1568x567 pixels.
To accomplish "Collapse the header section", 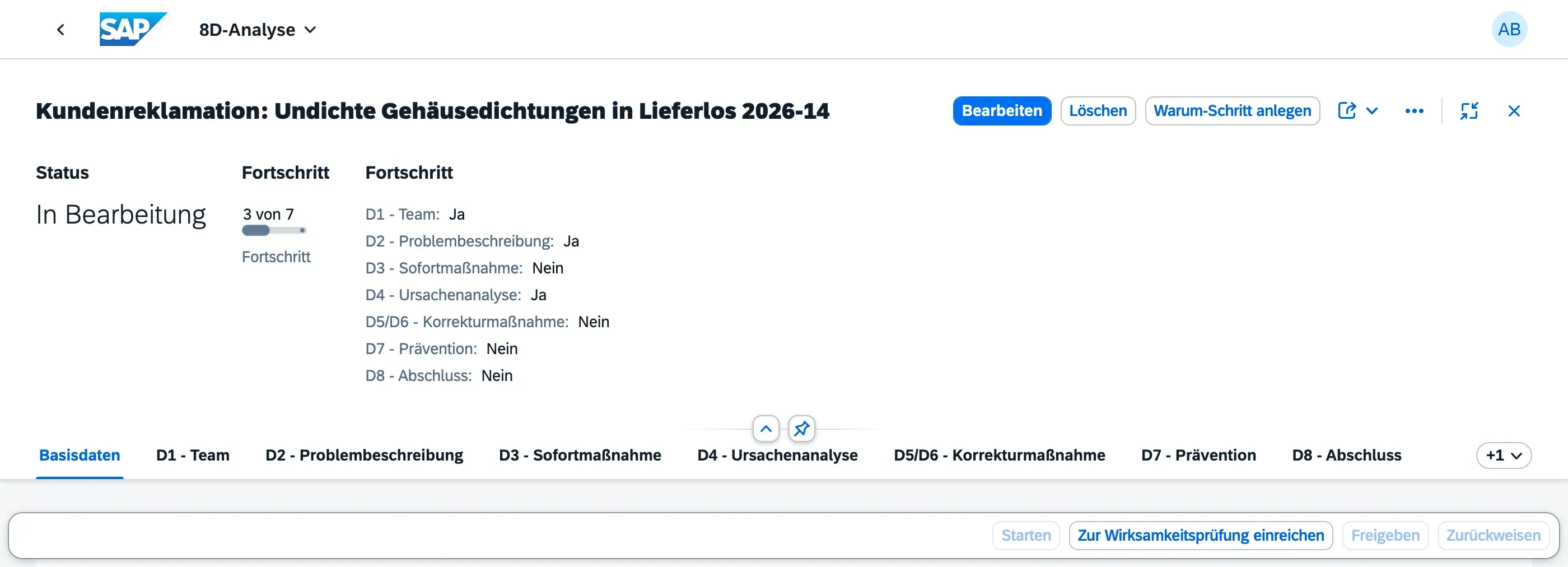I will [x=766, y=429].
